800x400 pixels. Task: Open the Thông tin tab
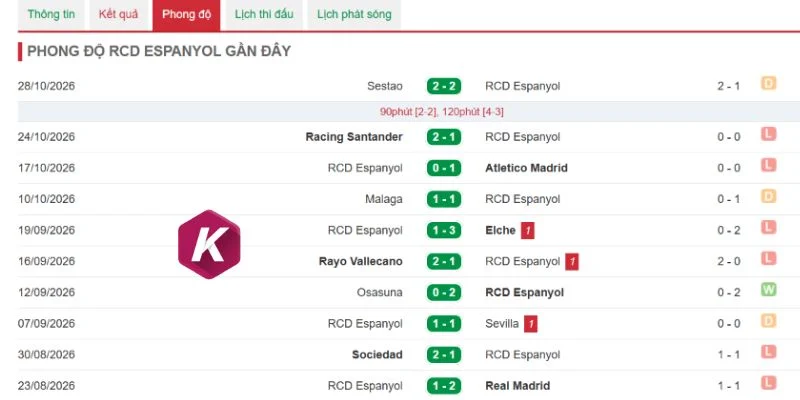(x=51, y=15)
